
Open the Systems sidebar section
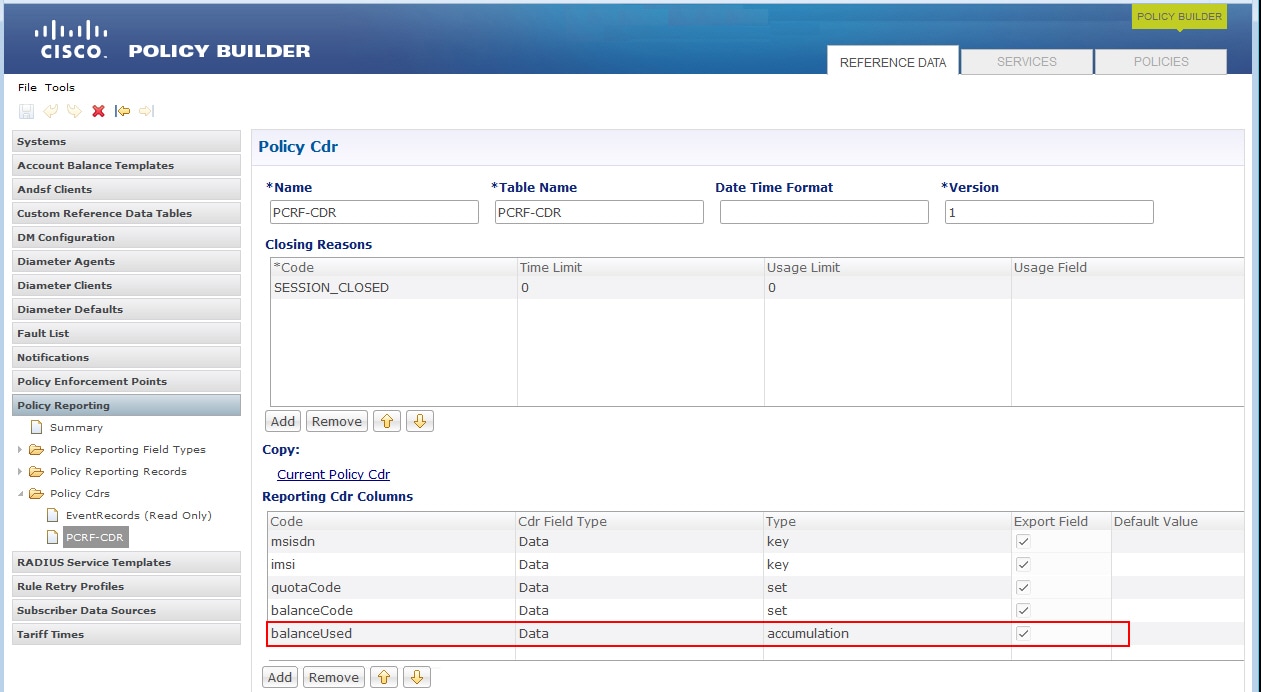point(126,142)
